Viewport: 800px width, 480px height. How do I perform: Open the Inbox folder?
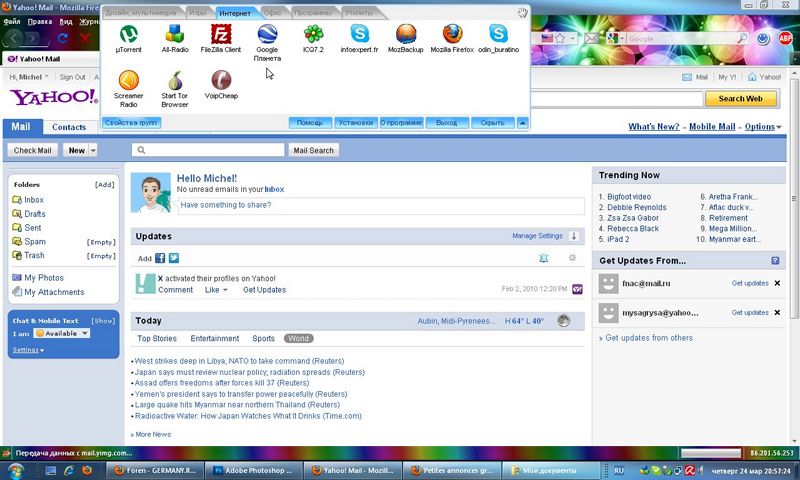[x=34, y=200]
